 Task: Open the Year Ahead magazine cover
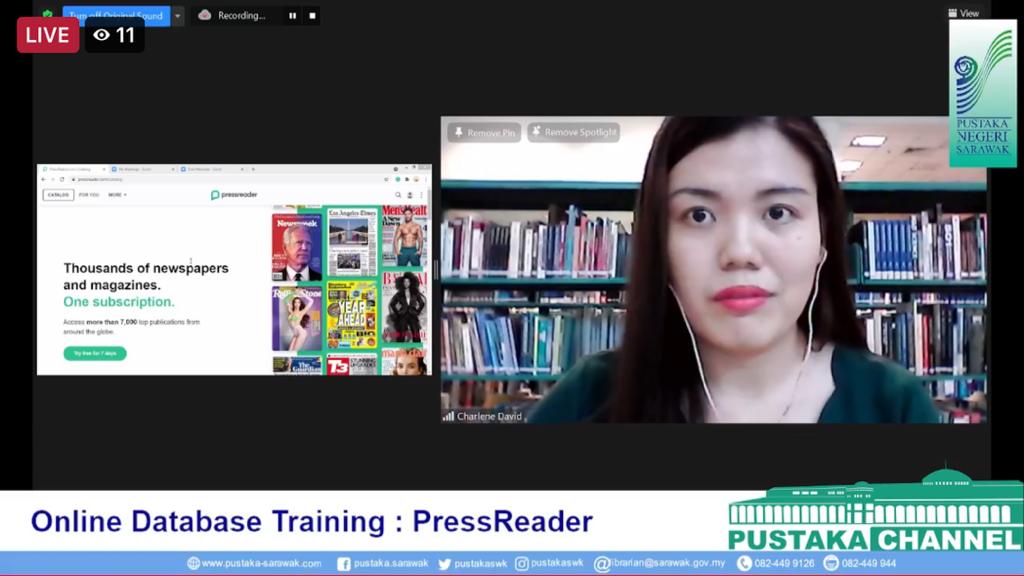pyautogui.click(x=353, y=314)
